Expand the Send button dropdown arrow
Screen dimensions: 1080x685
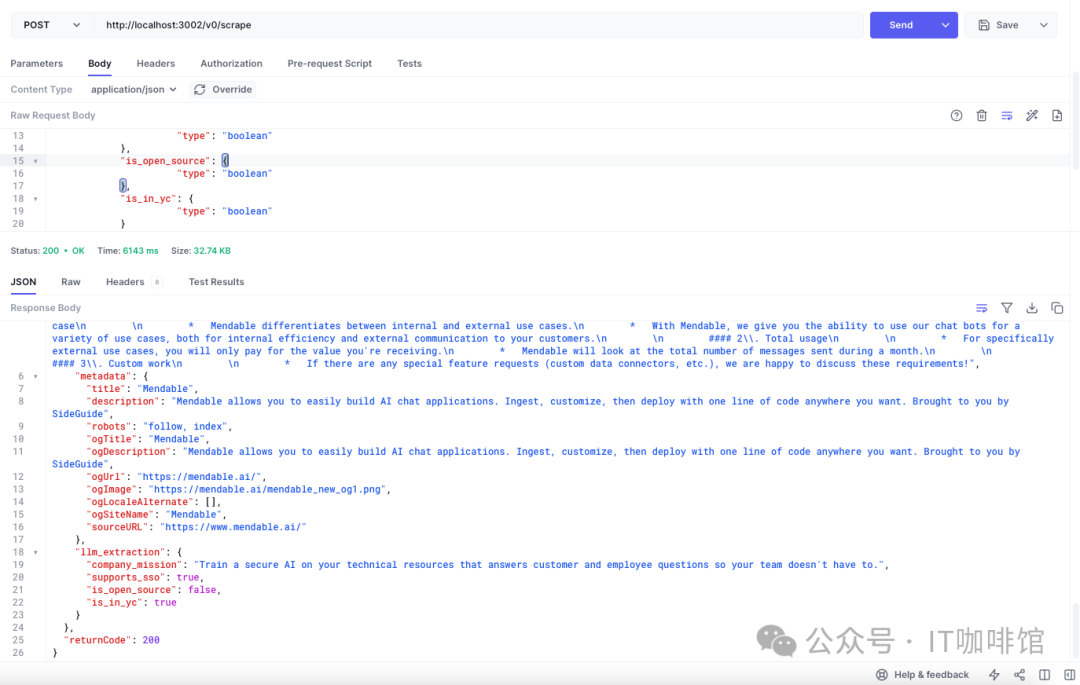tap(945, 25)
